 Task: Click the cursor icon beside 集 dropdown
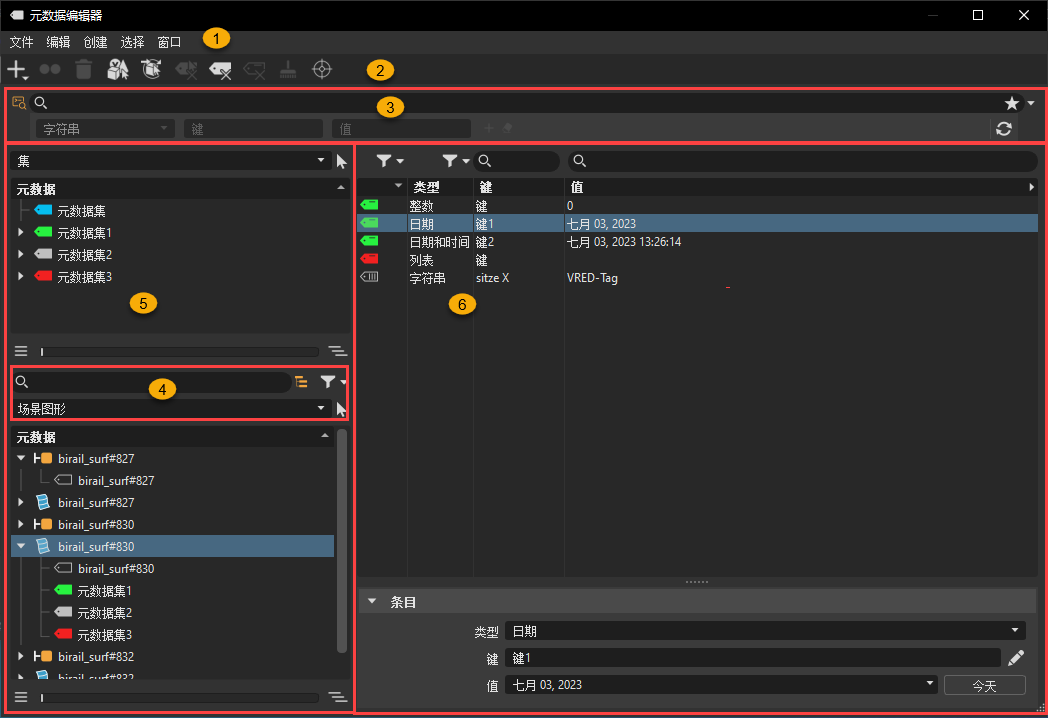(x=342, y=161)
